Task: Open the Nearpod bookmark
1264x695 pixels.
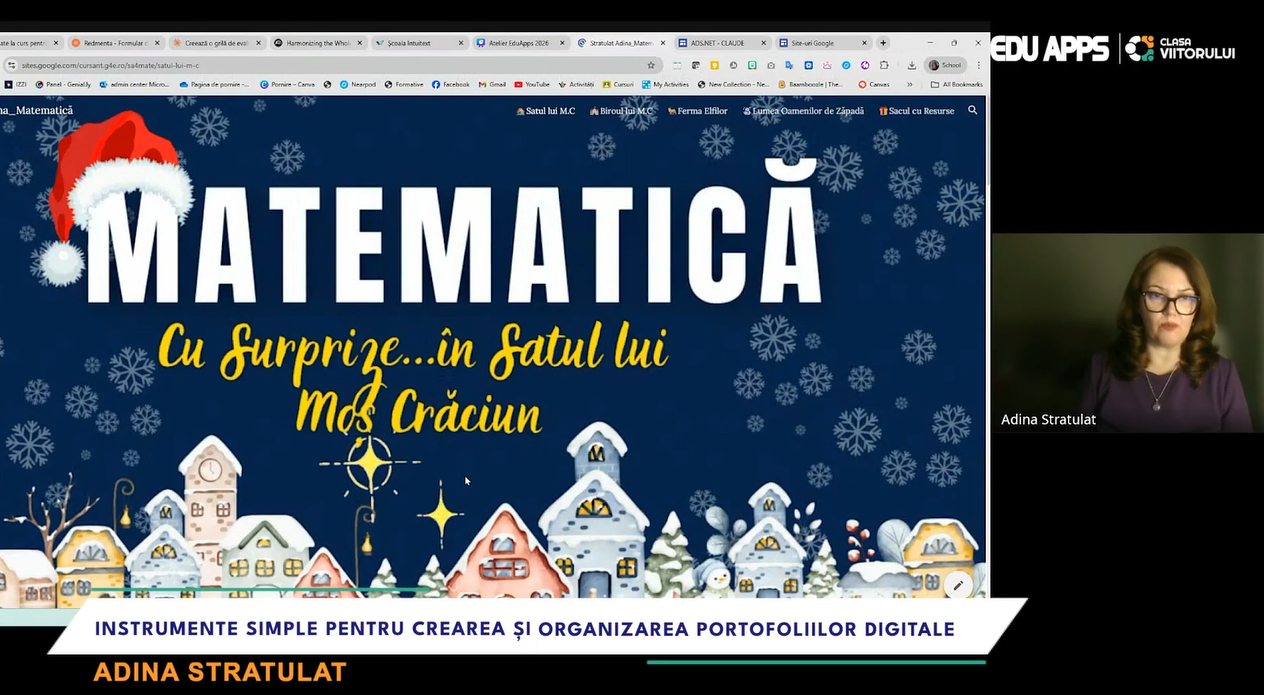Action: click(357, 84)
